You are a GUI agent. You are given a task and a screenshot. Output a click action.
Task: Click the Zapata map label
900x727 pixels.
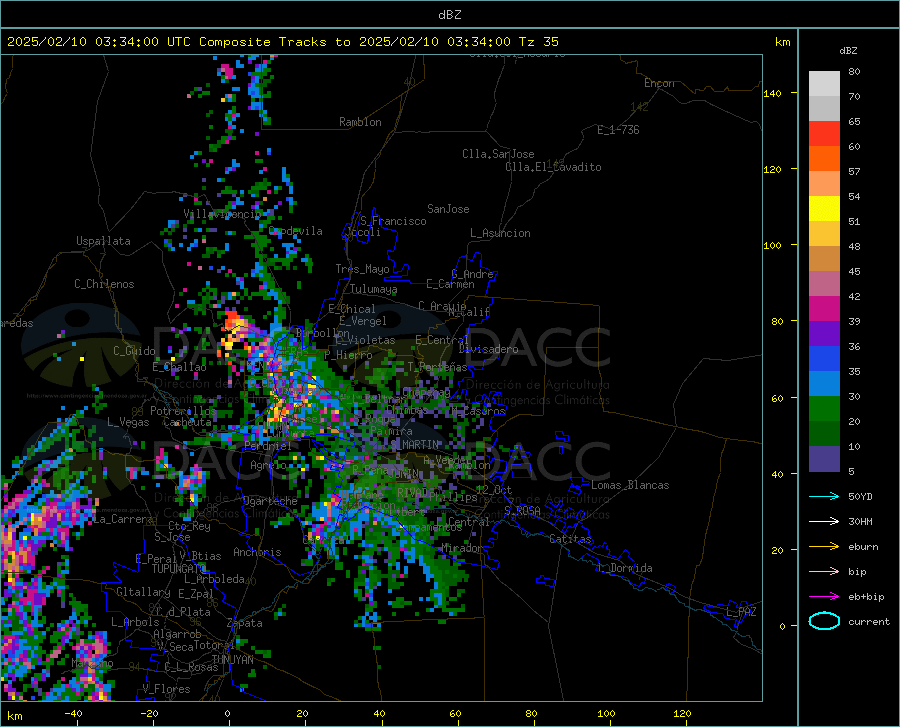(x=245, y=623)
